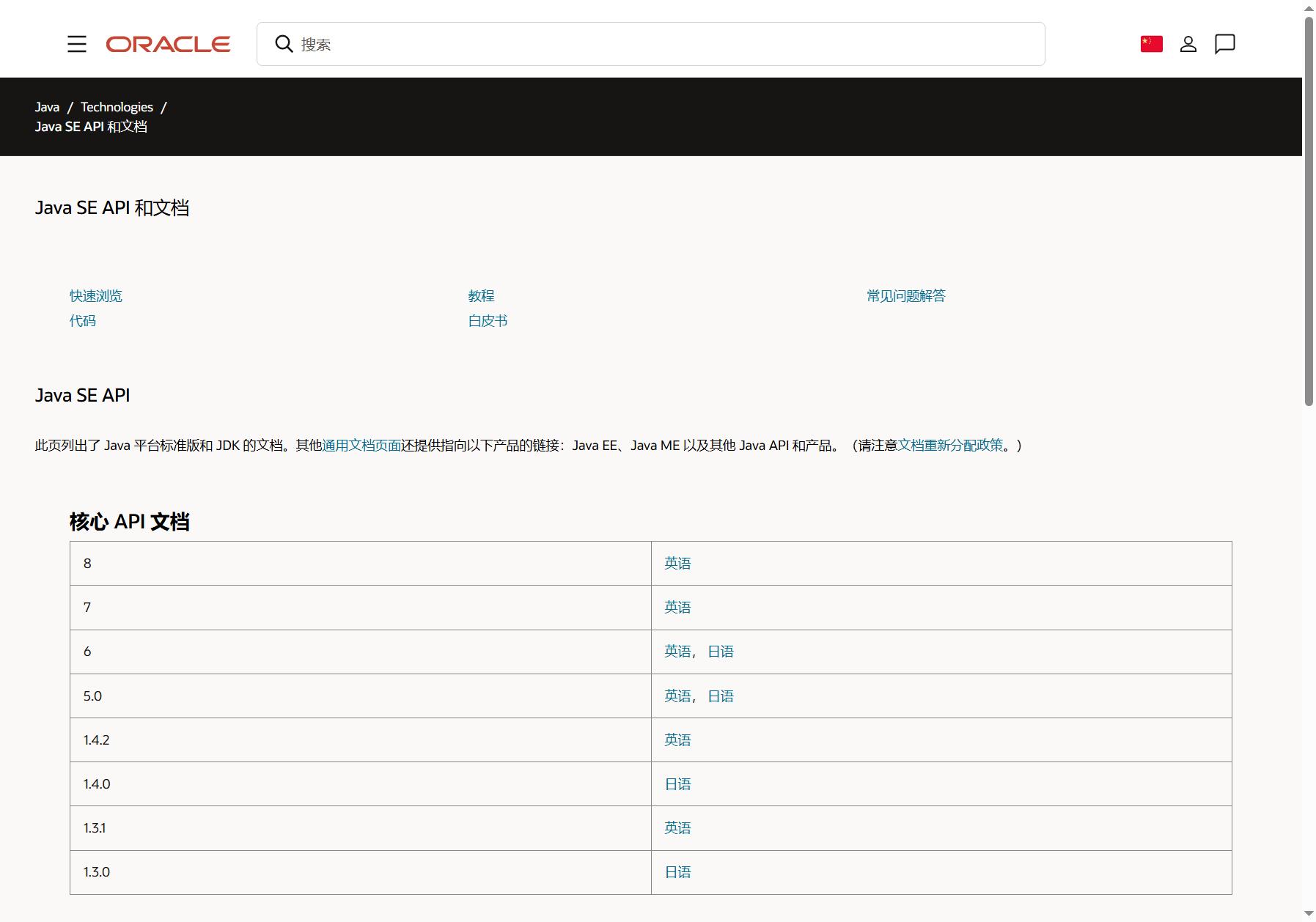Click the scrollbar up arrow

coord(1309,7)
